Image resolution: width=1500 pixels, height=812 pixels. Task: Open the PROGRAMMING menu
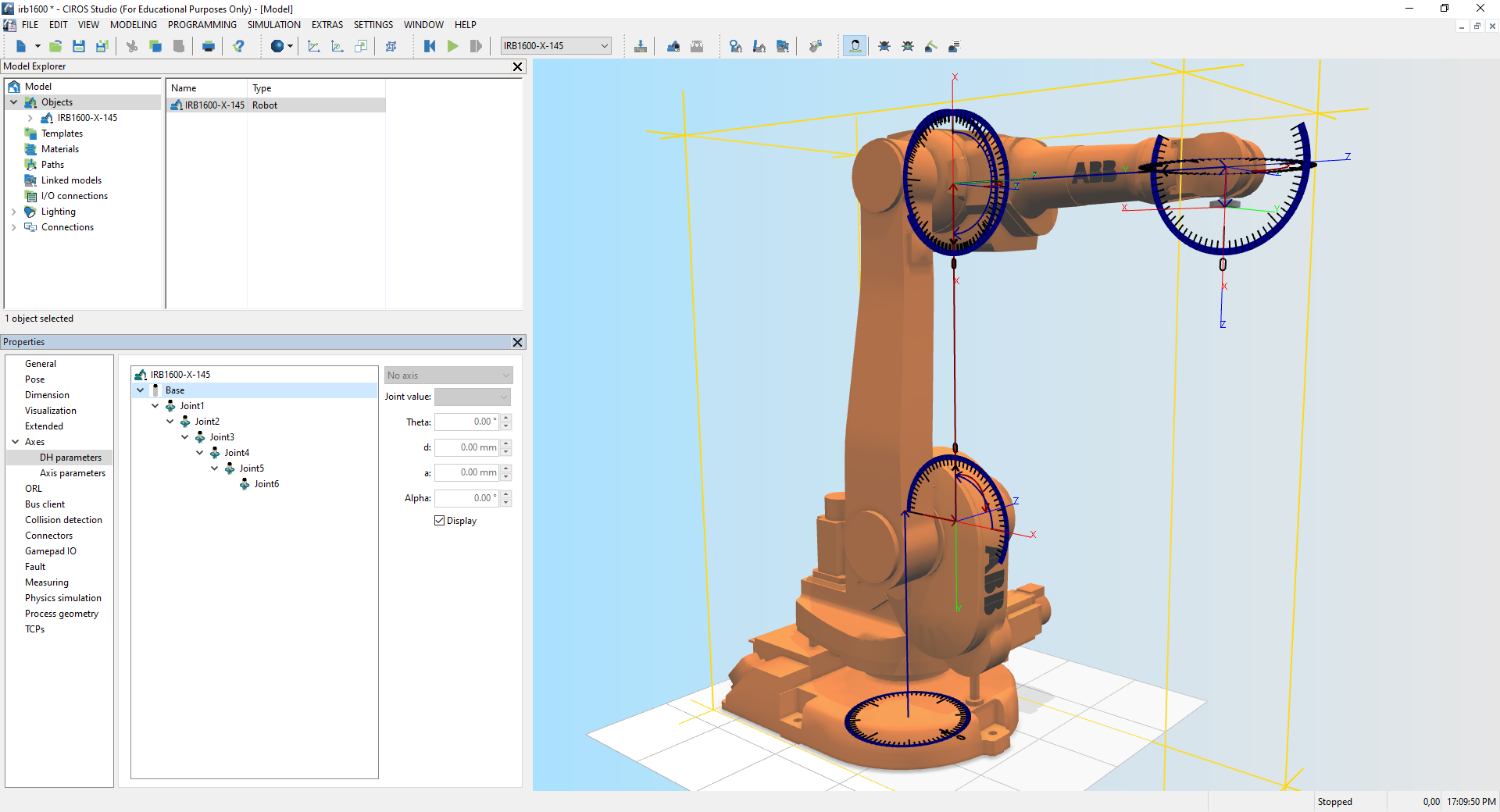pos(202,25)
